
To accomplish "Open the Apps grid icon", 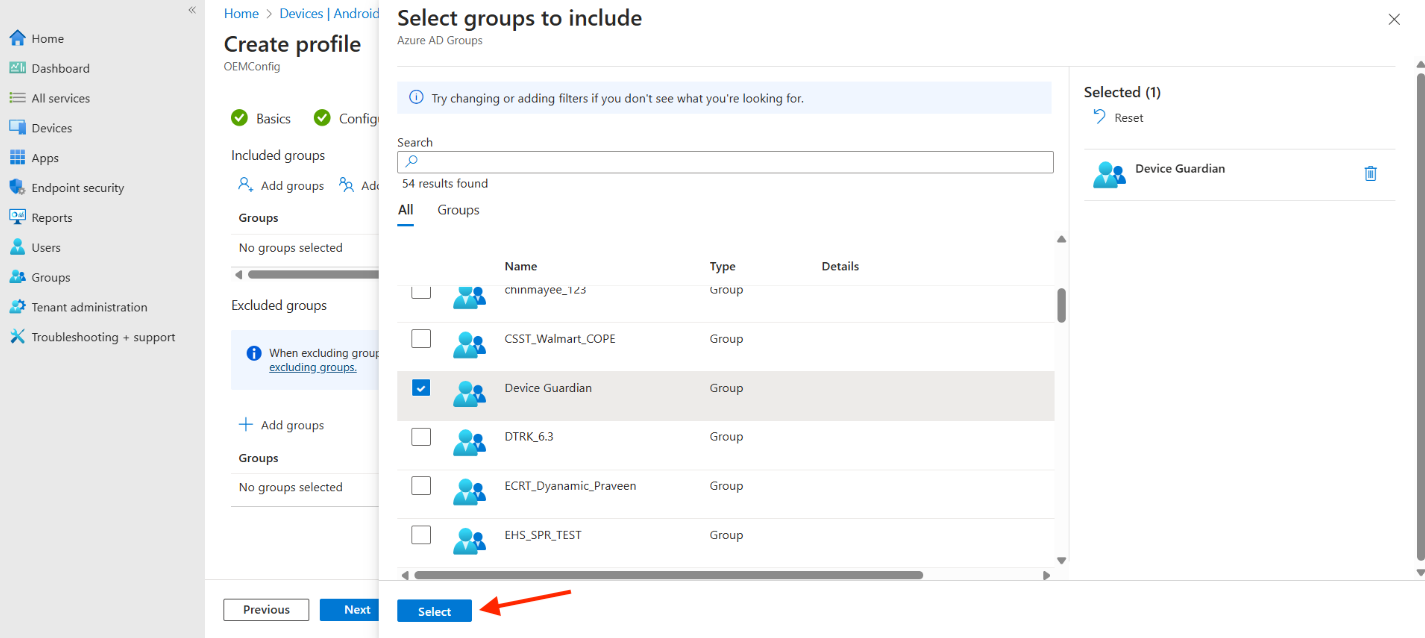I will click(x=17, y=158).
